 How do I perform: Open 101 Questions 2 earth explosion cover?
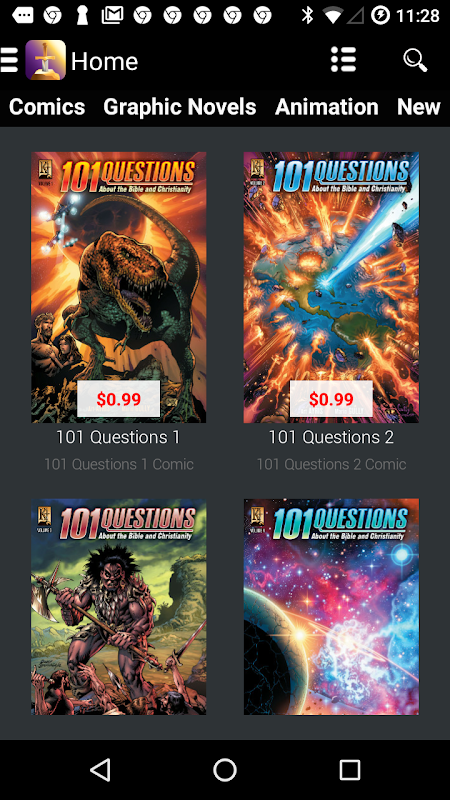[331, 287]
